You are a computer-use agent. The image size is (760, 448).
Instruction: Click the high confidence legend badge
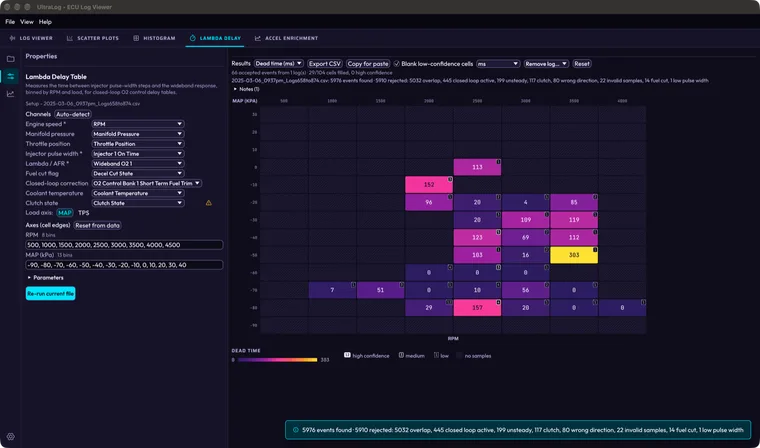pos(347,355)
